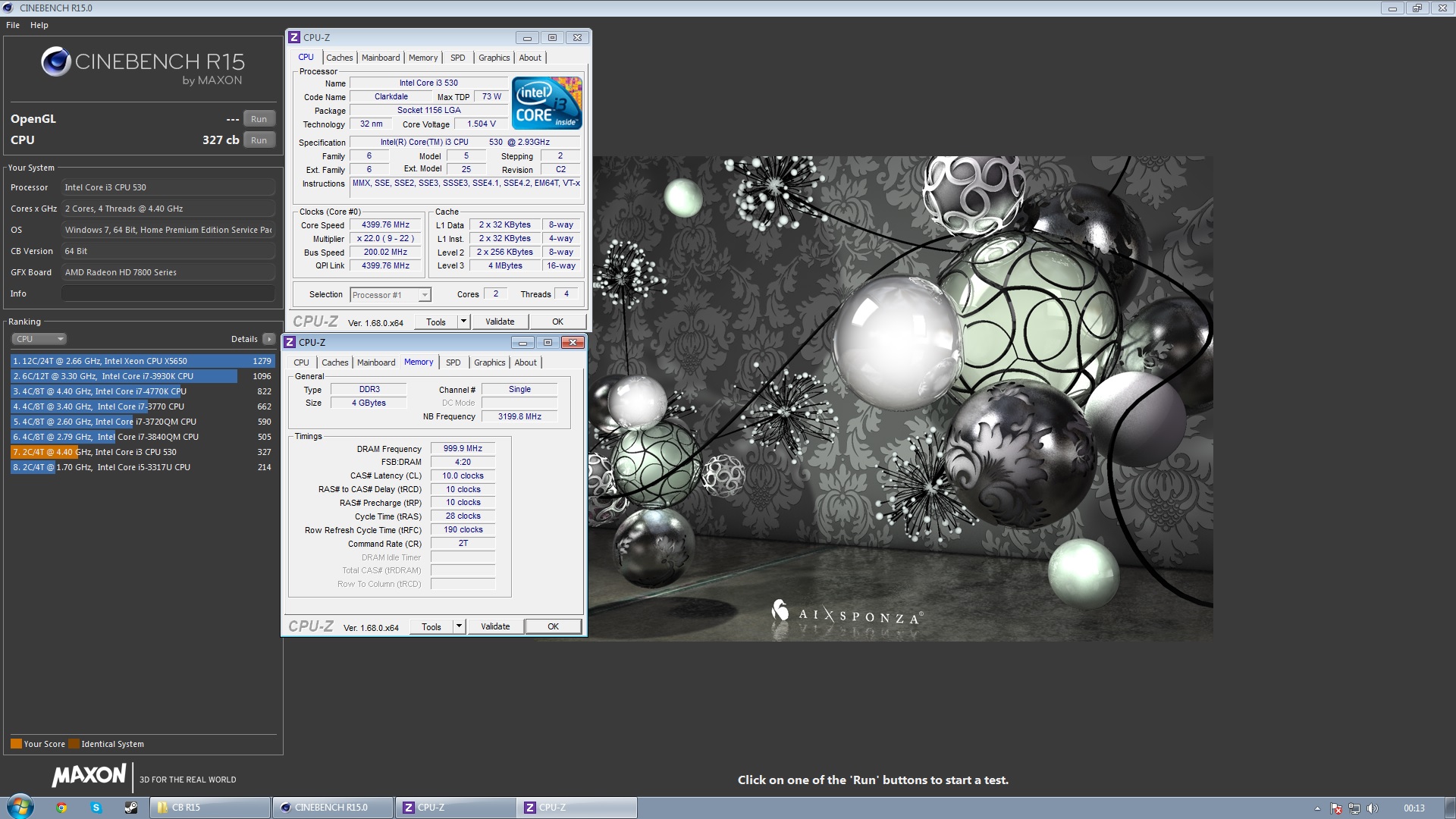Click the Windows Start orb
1456x819 pixels.
(20, 807)
